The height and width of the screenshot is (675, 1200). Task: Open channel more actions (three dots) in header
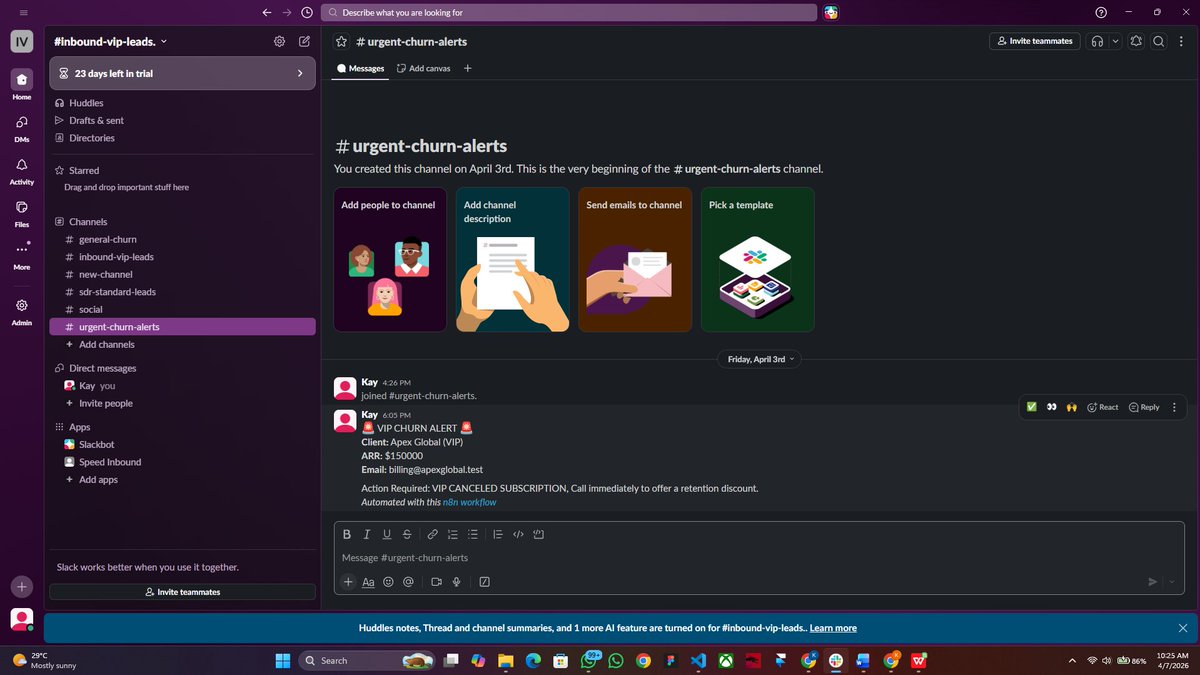tap(1180, 41)
